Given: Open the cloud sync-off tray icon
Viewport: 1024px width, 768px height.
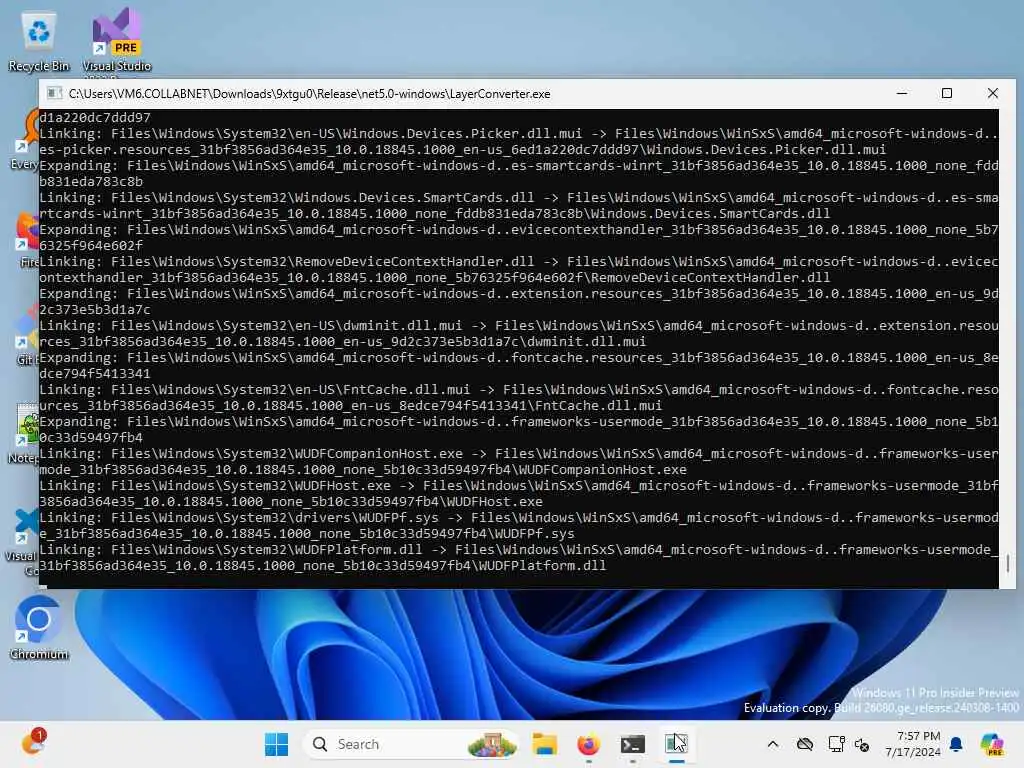Looking at the screenshot, I should pos(805,744).
